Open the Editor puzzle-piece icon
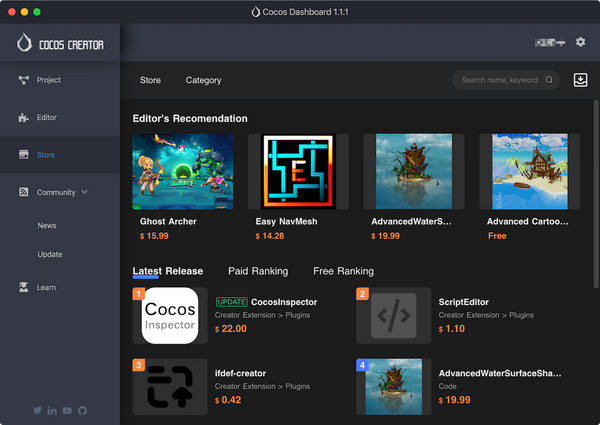Viewport: 600px width, 425px height. point(24,117)
